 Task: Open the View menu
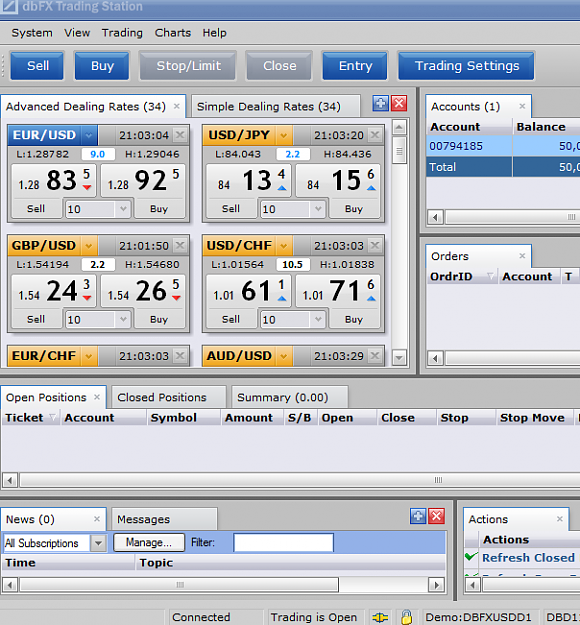pyautogui.click(x=77, y=33)
